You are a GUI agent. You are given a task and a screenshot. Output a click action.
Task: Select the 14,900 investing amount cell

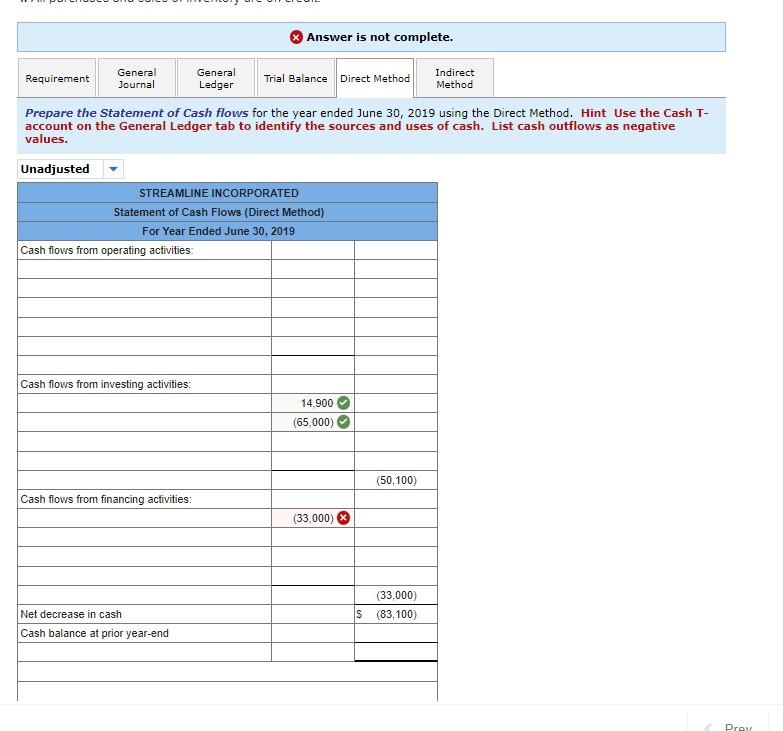pyautogui.click(x=313, y=403)
